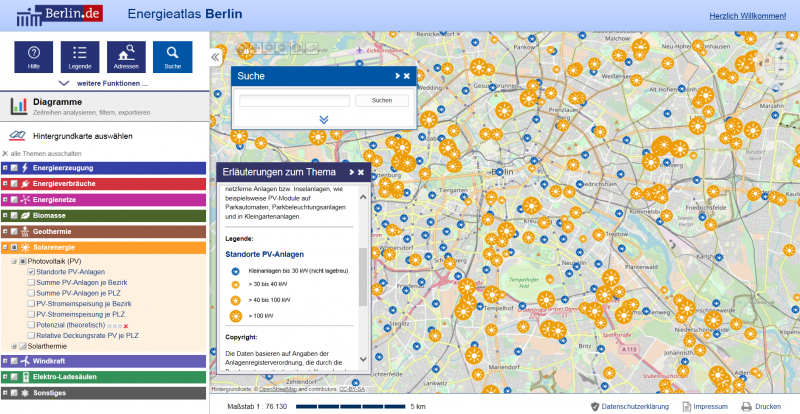Image resolution: width=800 pixels, height=414 pixels.
Task: Expand the Energienetze theme
Action: (5, 200)
